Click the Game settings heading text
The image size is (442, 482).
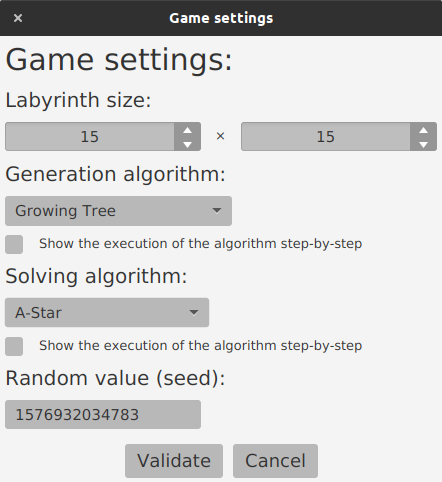[119, 60]
